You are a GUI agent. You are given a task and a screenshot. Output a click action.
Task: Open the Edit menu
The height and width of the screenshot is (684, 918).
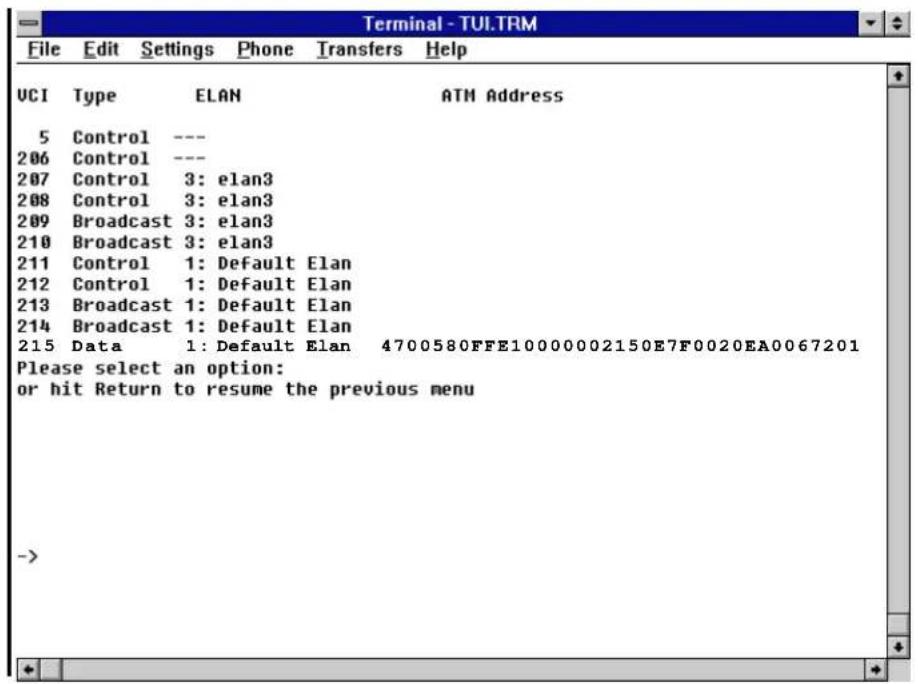point(101,49)
